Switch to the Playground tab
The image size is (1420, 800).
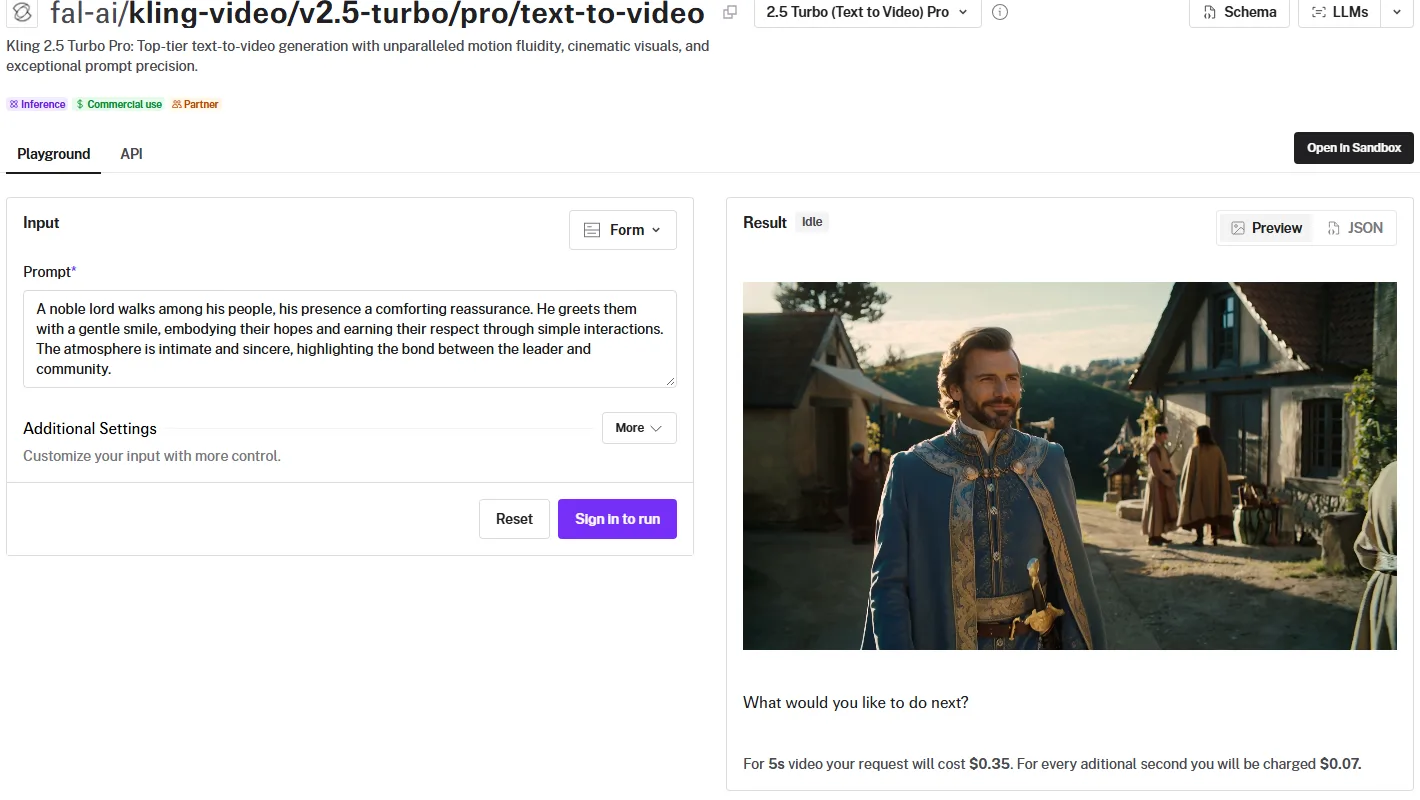[x=54, y=154]
